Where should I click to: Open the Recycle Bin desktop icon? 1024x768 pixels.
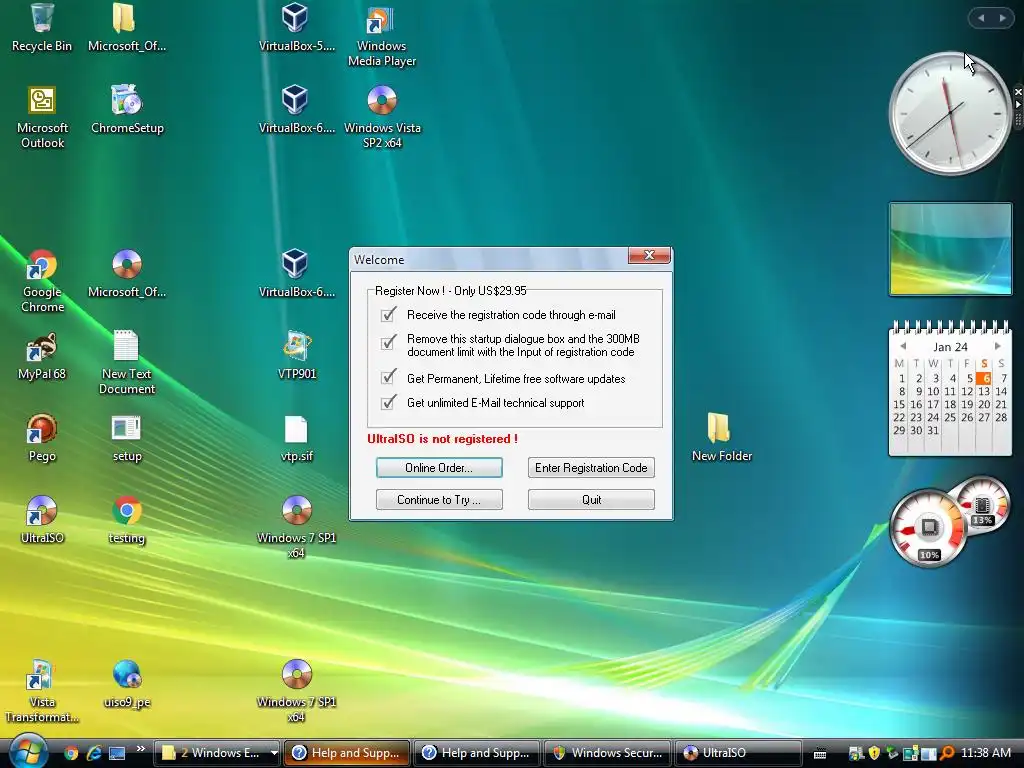point(42,27)
